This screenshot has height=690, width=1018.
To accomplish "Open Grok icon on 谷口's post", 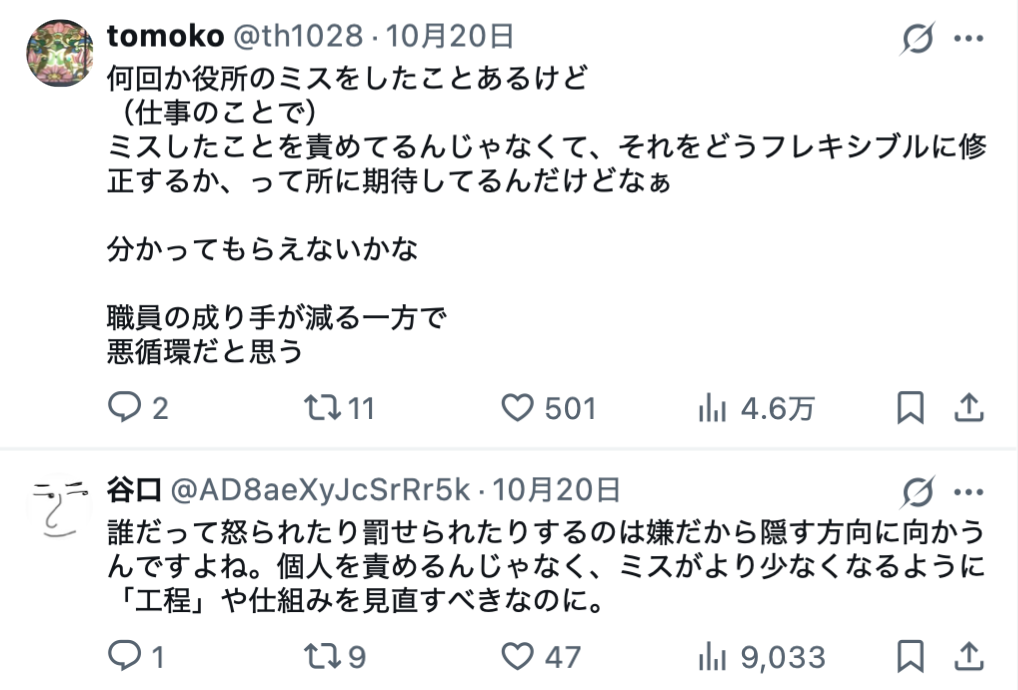I will pos(916,491).
